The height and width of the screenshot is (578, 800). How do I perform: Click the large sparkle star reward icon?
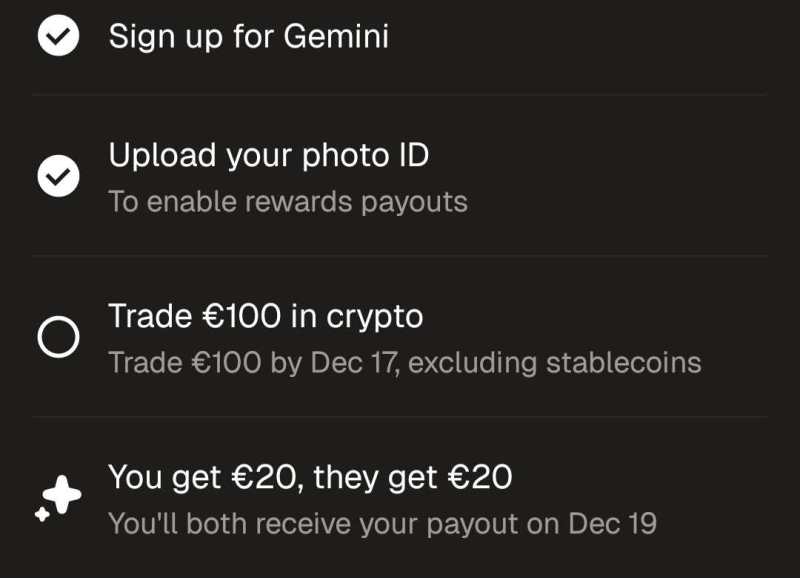[x=63, y=495]
